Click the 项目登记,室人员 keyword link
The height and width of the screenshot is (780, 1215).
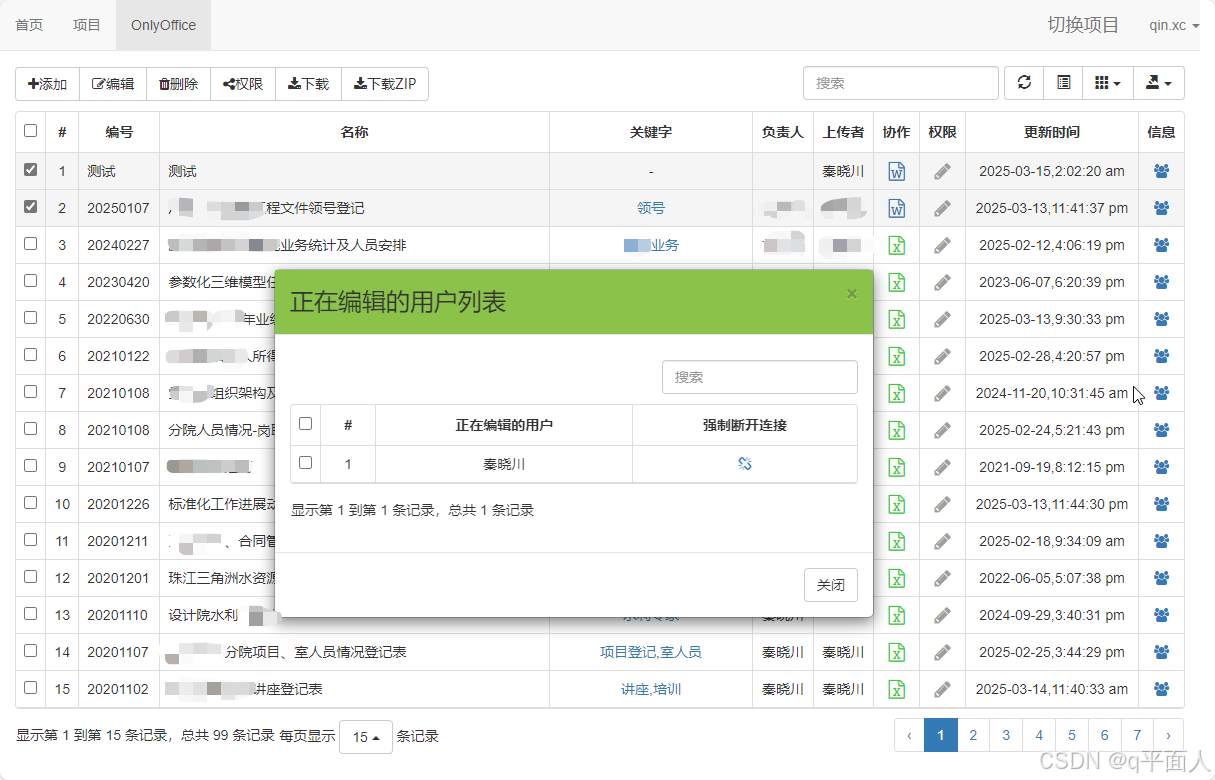tap(651, 652)
